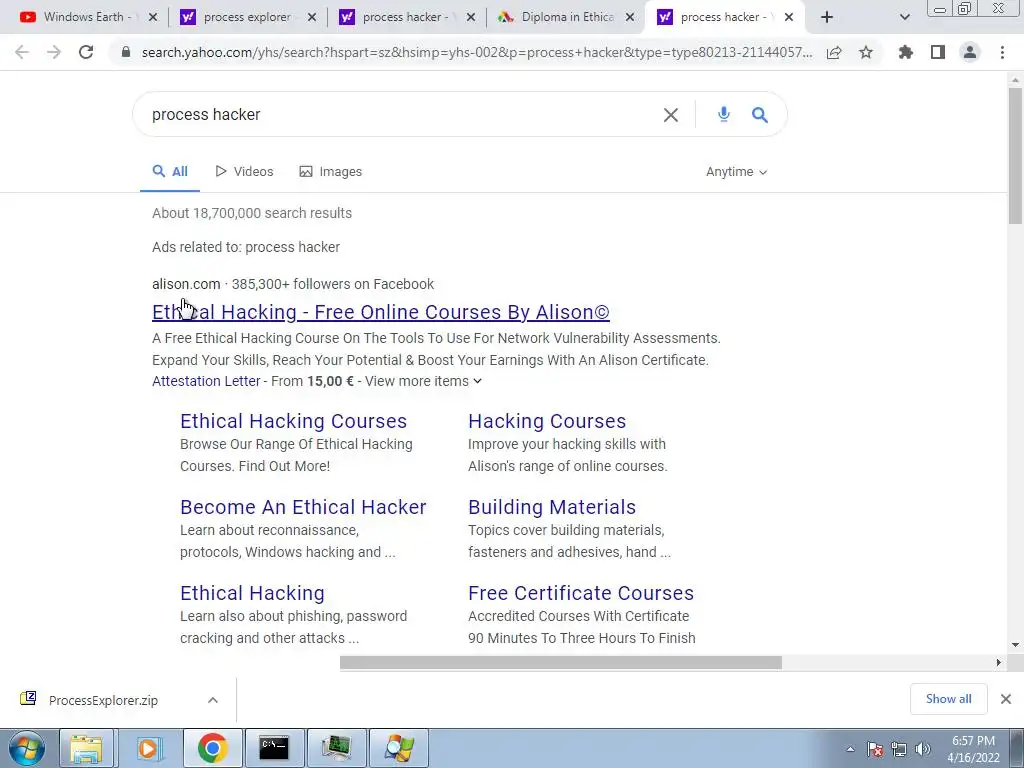Open a new tab with plus button
The image size is (1024, 768).
pyautogui.click(x=827, y=17)
